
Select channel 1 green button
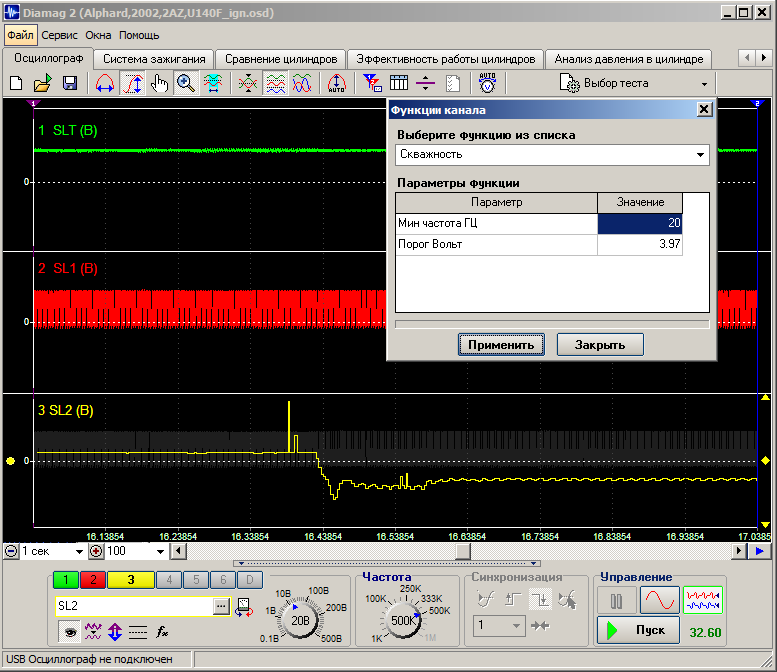click(66, 580)
